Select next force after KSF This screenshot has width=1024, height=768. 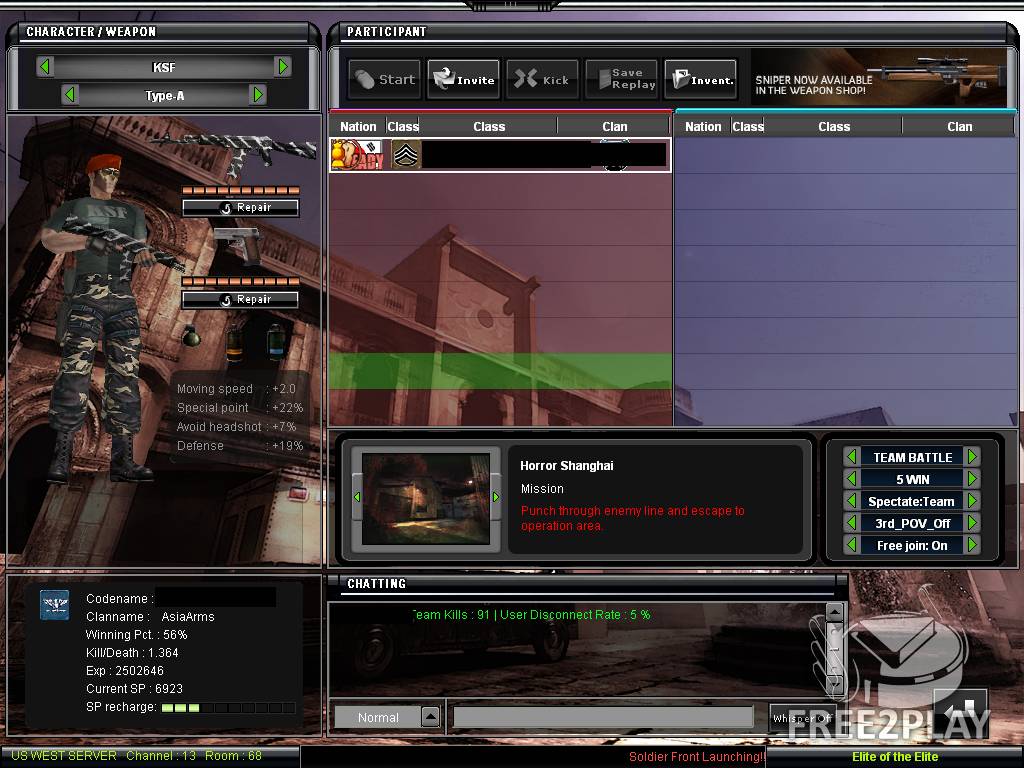point(283,67)
